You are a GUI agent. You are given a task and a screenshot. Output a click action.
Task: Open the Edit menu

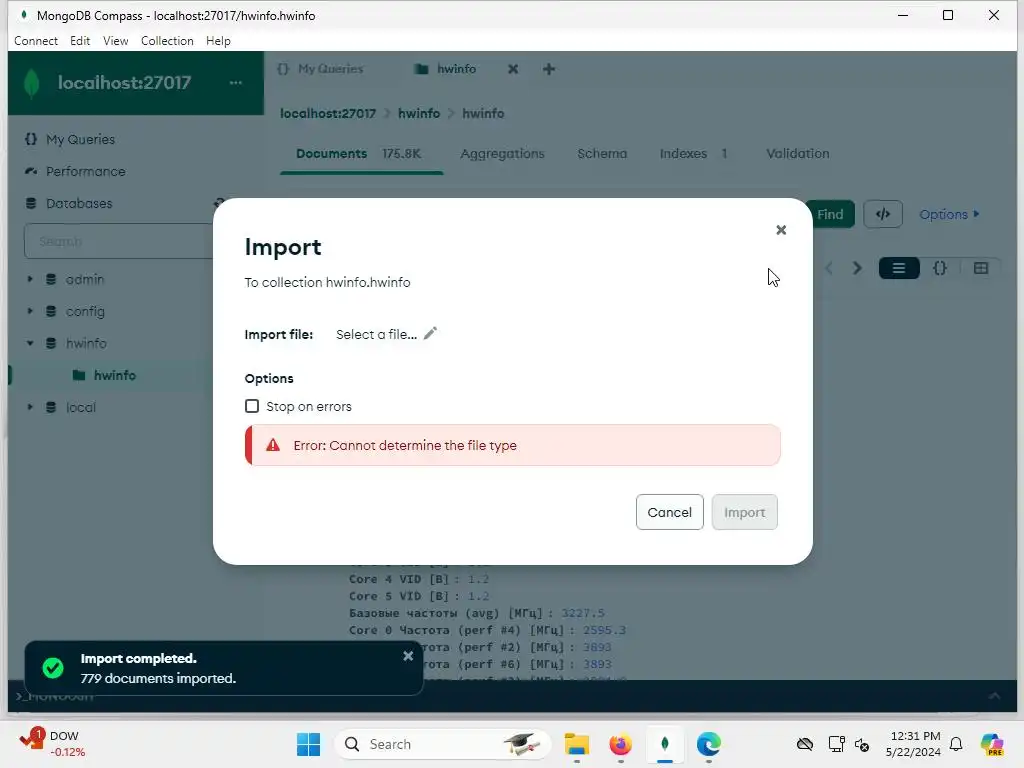click(80, 40)
